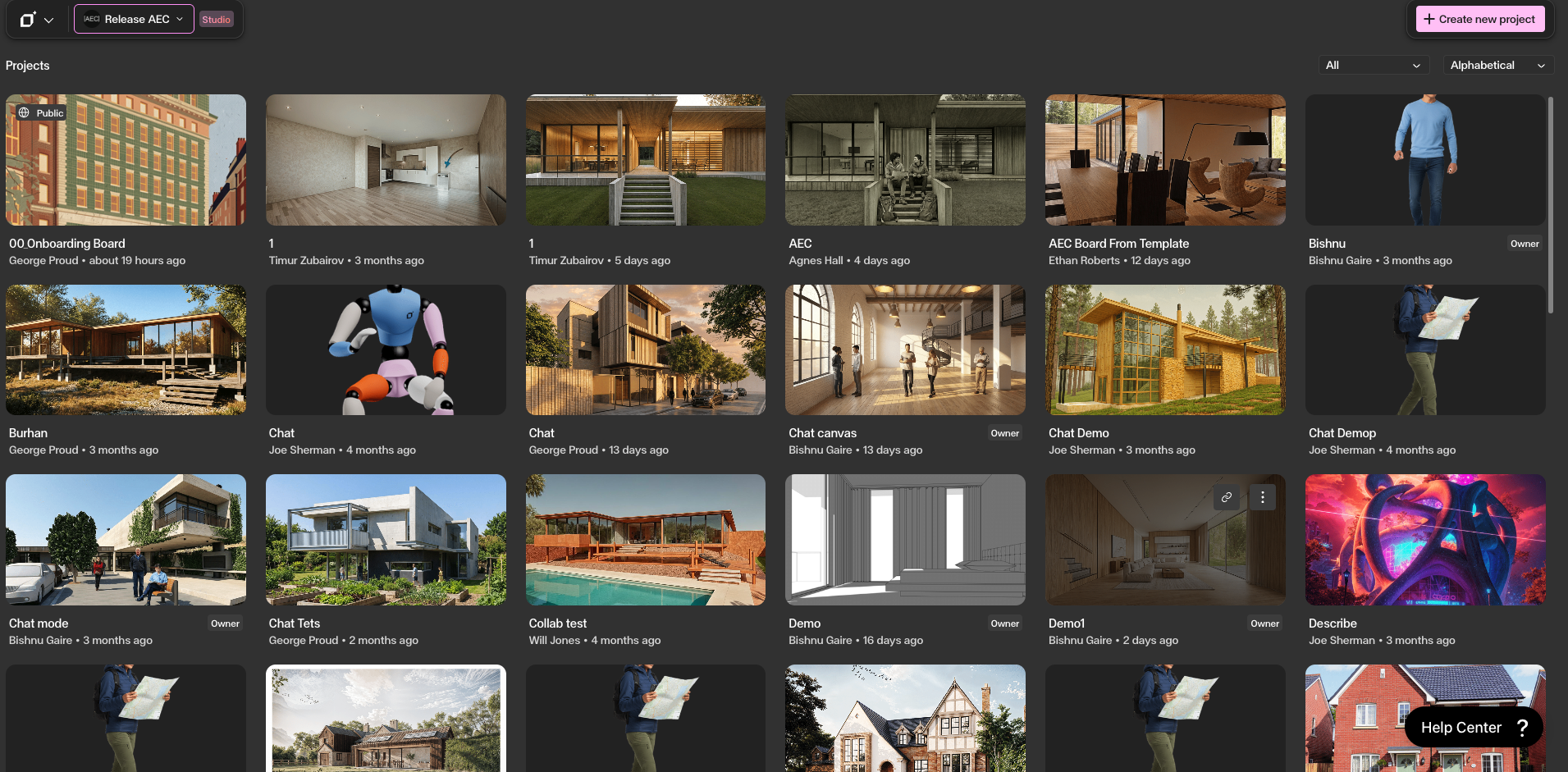Open the Release AEC workspace switcher

click(134, 18)
